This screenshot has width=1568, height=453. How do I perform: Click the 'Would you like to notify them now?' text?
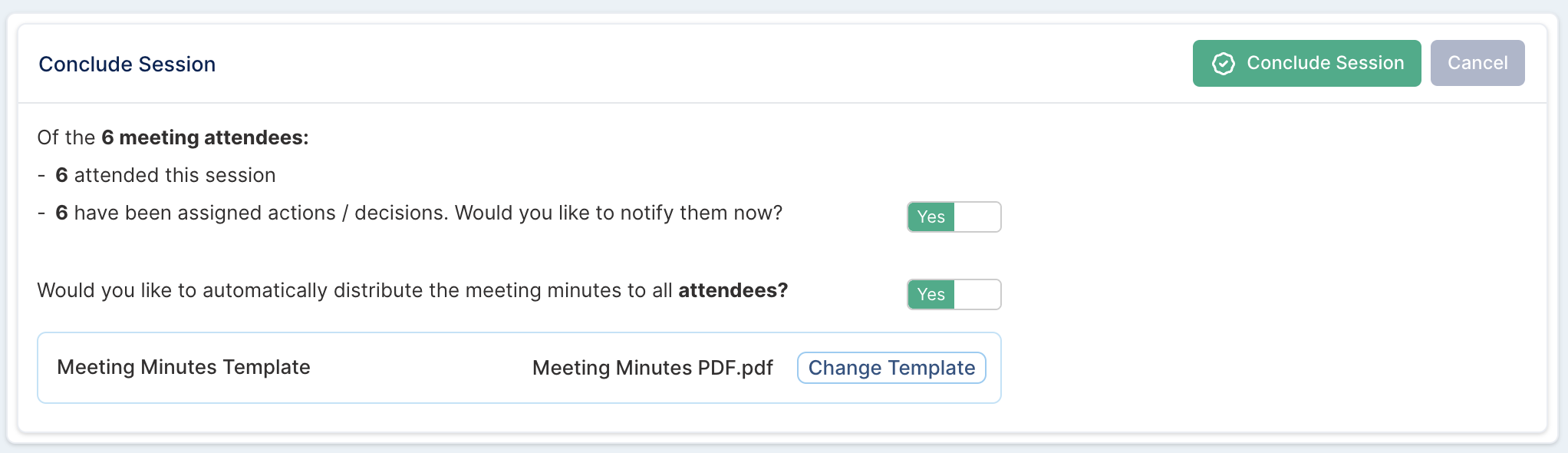(619, 213)
